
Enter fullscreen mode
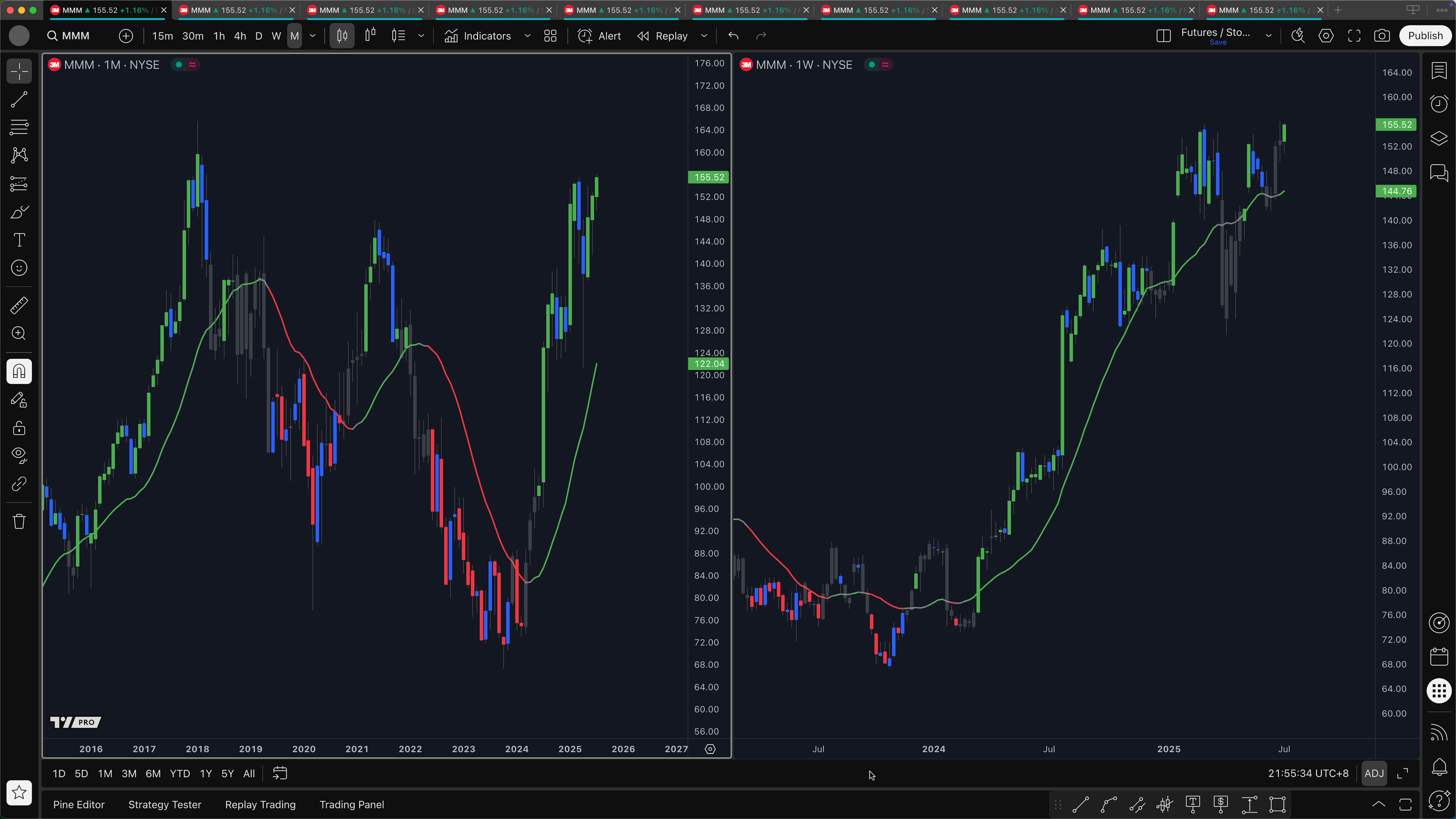[x=1354, y=36]
